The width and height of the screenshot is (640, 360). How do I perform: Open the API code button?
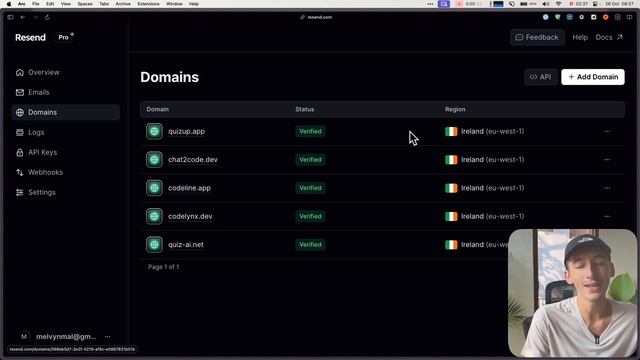click(540, 77)
